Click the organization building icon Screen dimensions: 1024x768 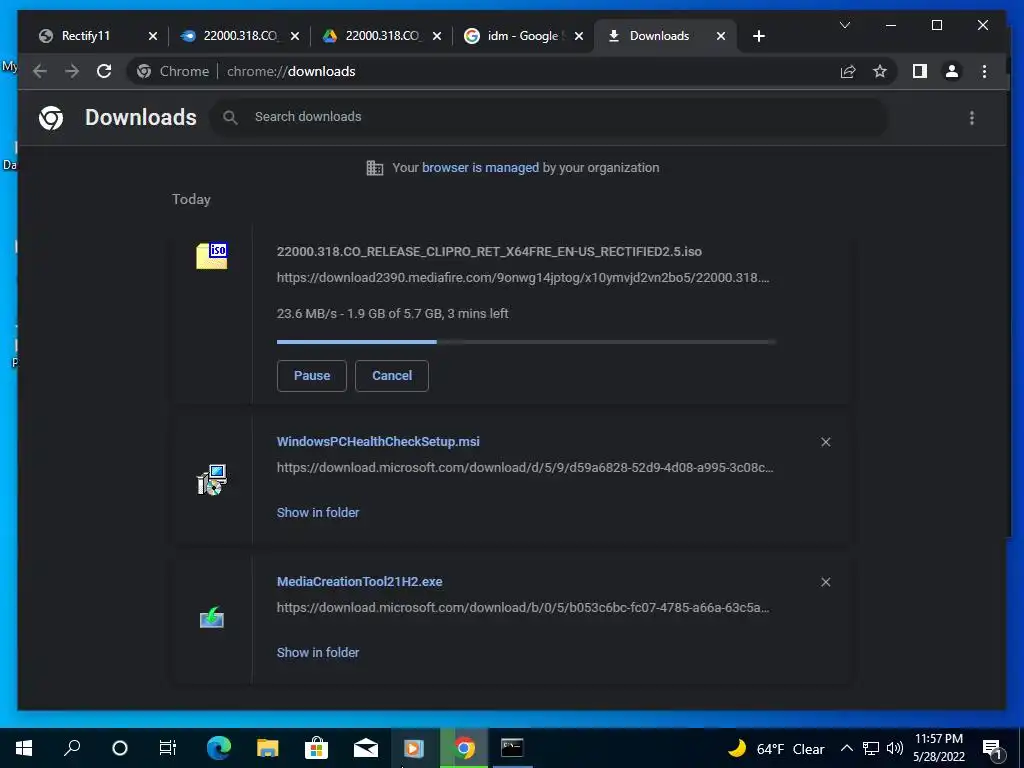pyautogui.click(x=374, y=168)
